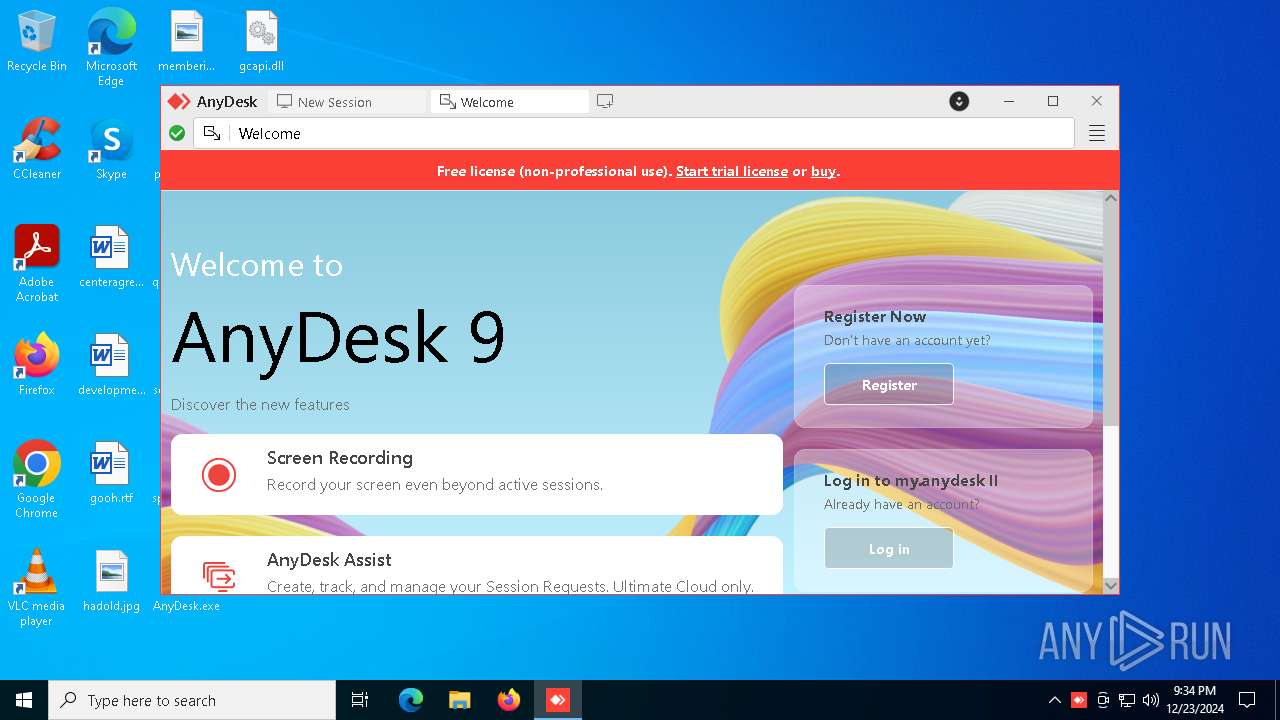Screen dimensions: 1280x720
Task: Click the network tray icon
Action: click(x=1127, y=700)
